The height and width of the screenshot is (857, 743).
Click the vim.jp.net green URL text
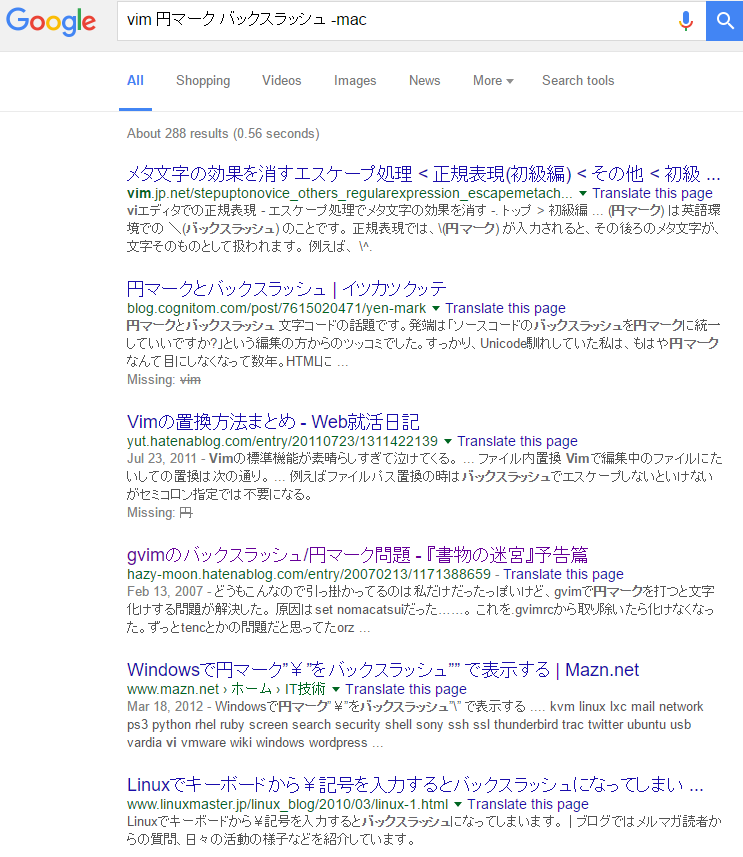pyautogui.click(x=349, y=193)
